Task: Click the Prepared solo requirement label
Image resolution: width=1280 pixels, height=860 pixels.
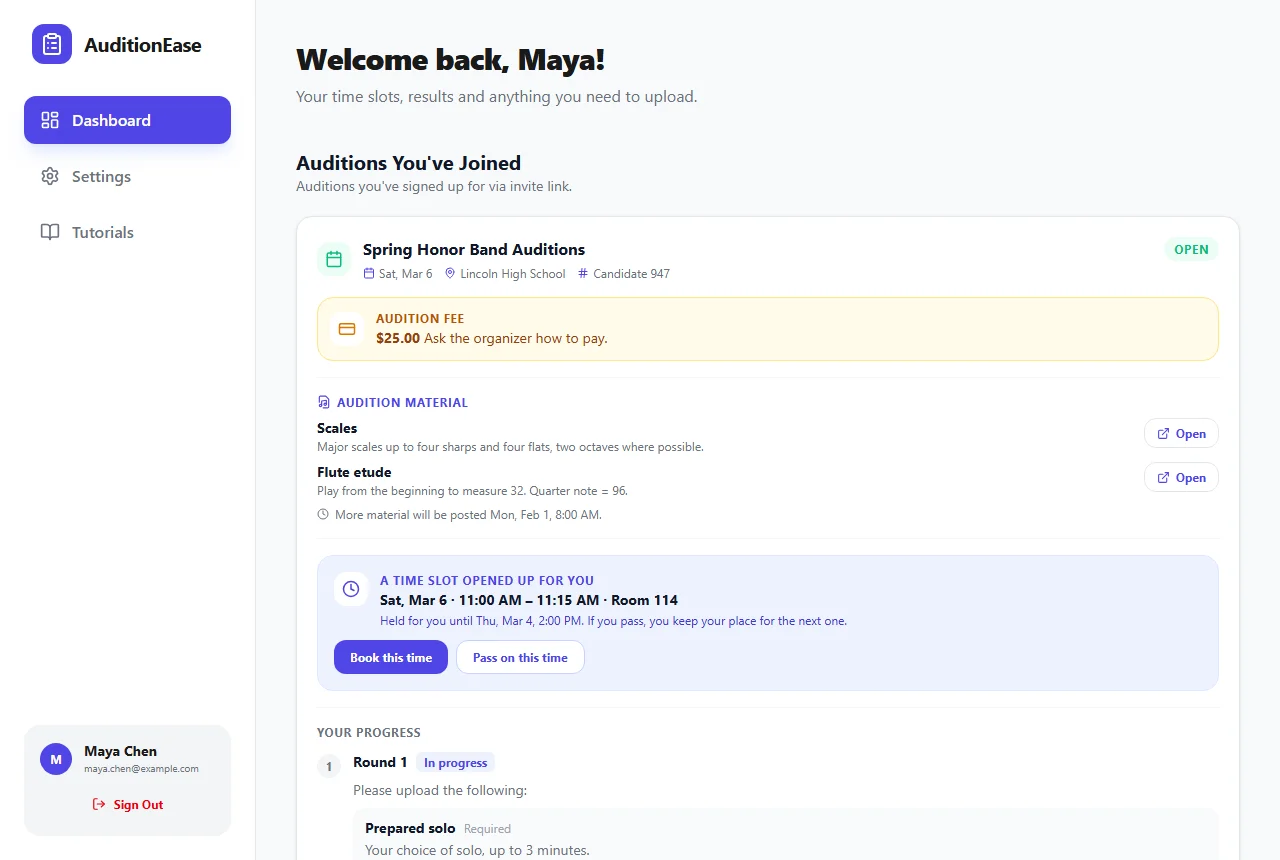Action: click(x=410, y=828)
